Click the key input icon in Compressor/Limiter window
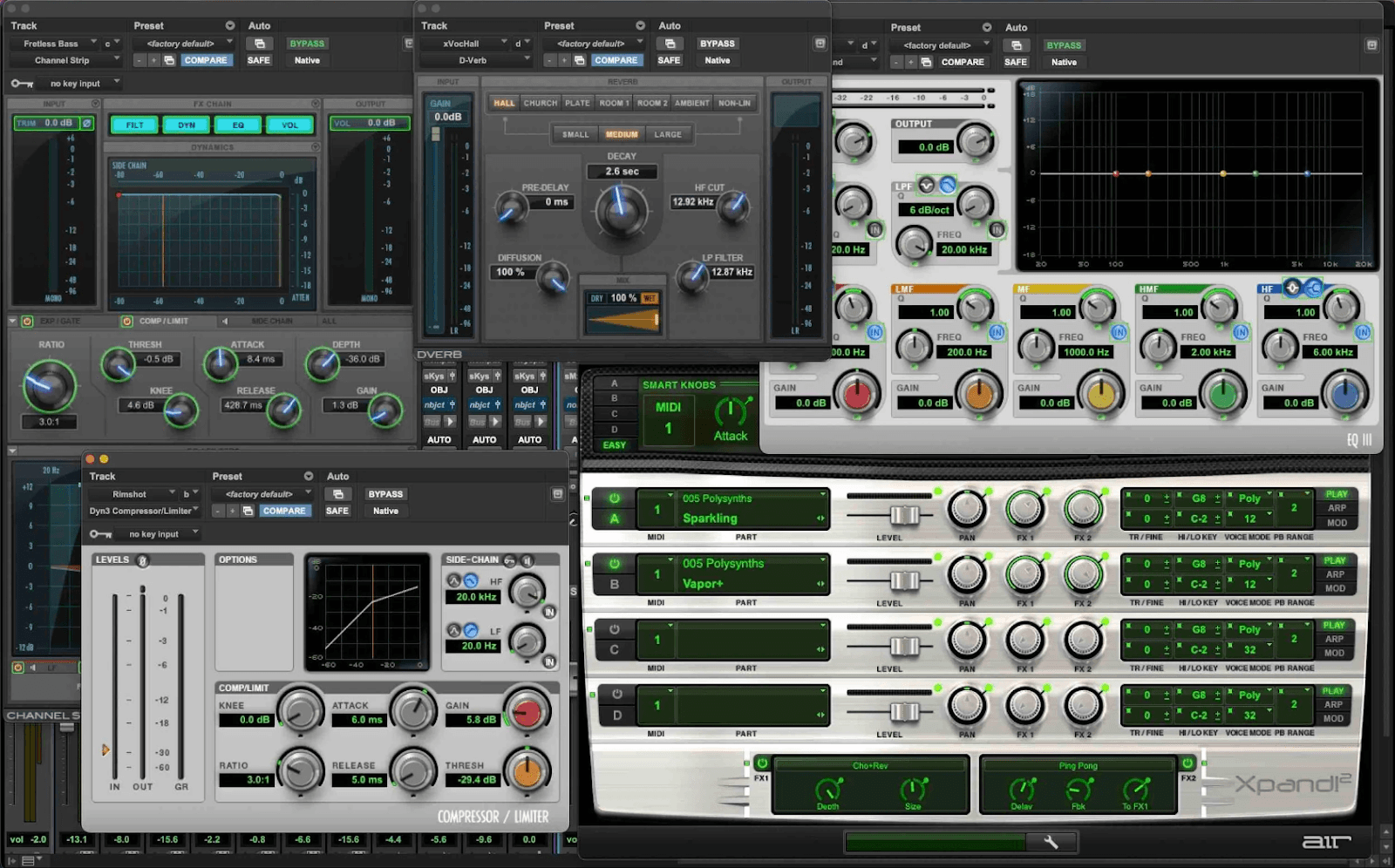1395x868 pixels. (100, 534)
